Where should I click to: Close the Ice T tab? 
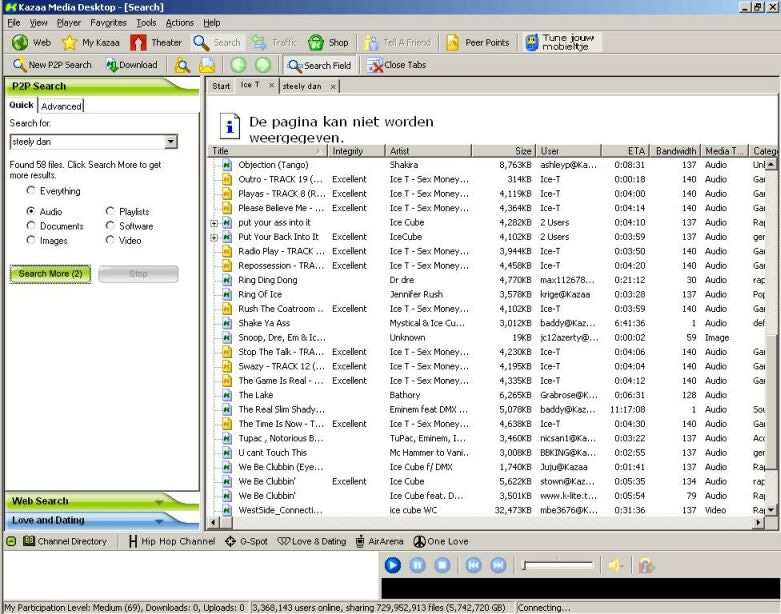pos(271,85)
